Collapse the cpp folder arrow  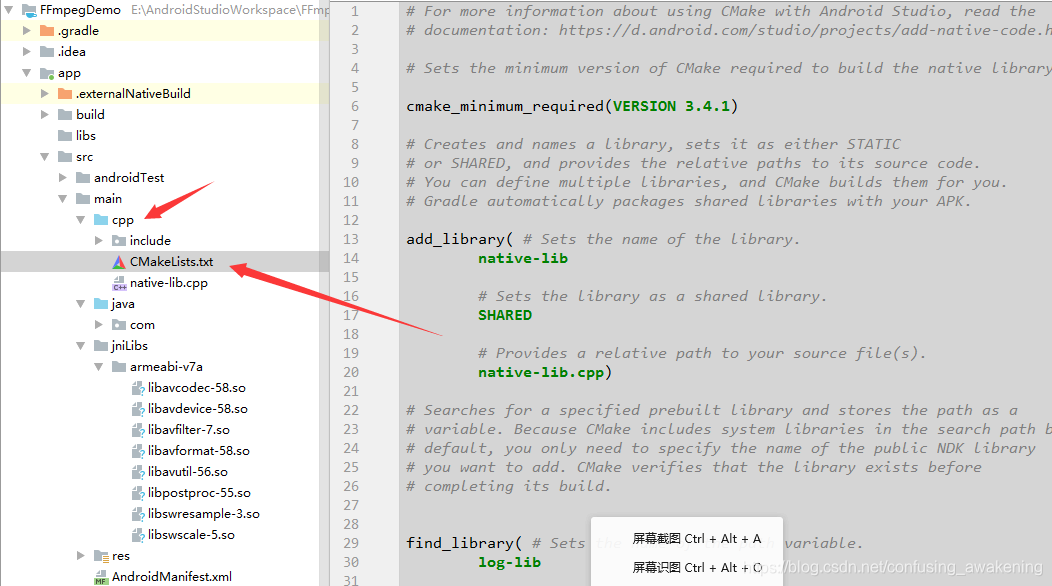pyautogui.click(x=81, y=219)
